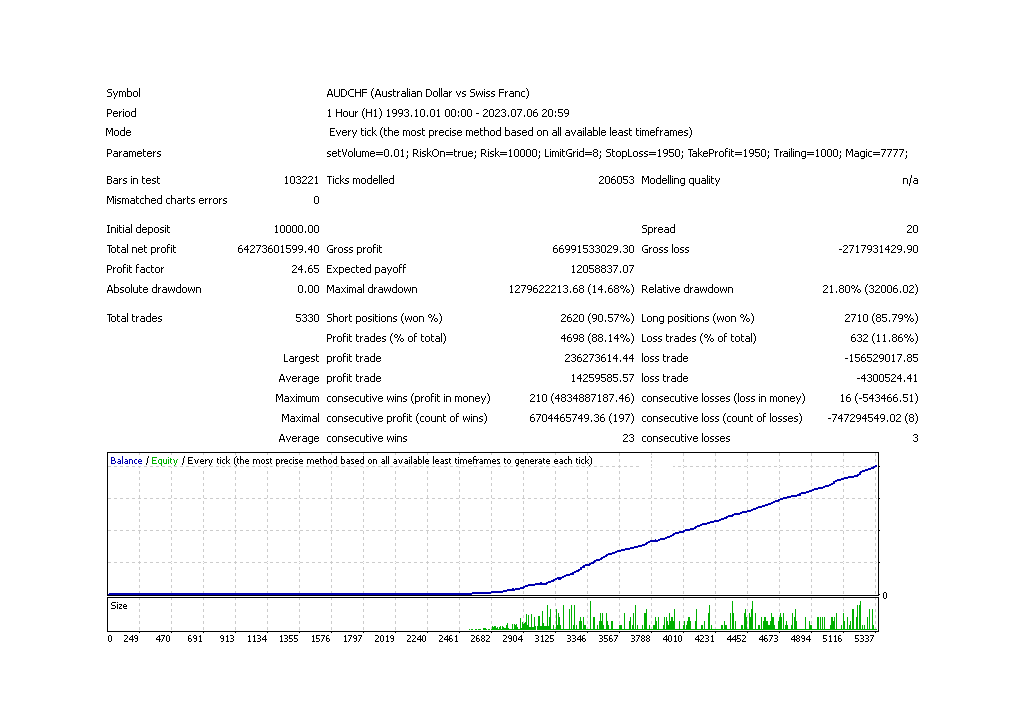The height and width of the screenshot is (720, 1023).
Task: Click Total net profit value 64273601599.40
Action: click(x=278, y=249)
